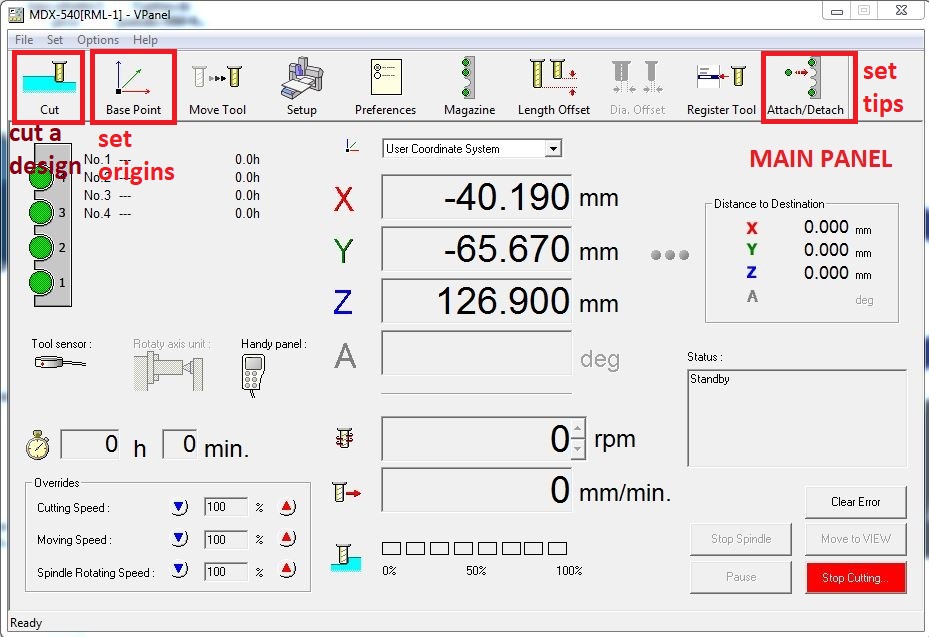Click the Rotary axis unit icon
The width and height of the screenshot is (929, 637).
(168, 371)
